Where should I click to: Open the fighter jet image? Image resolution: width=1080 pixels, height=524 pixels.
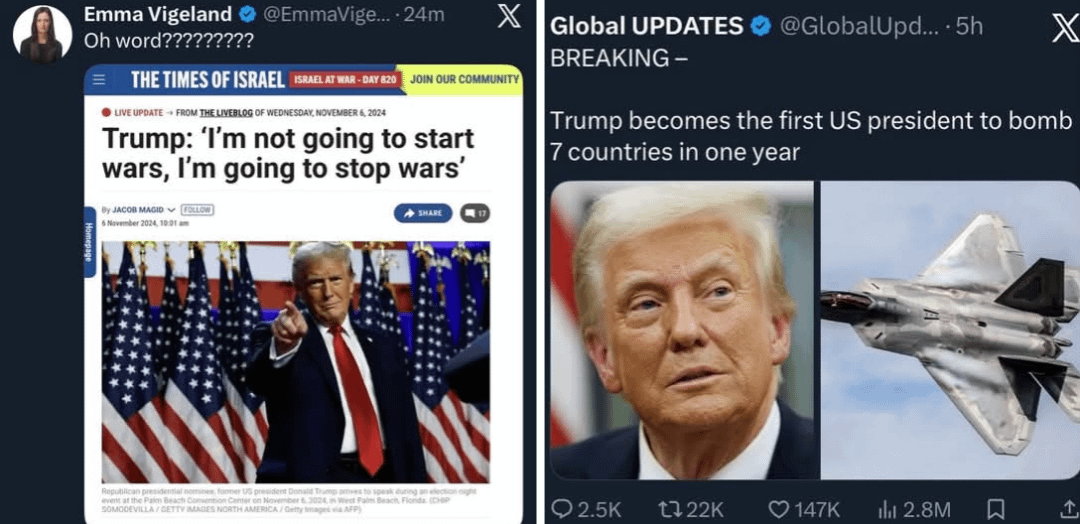(x=950, y=330)
